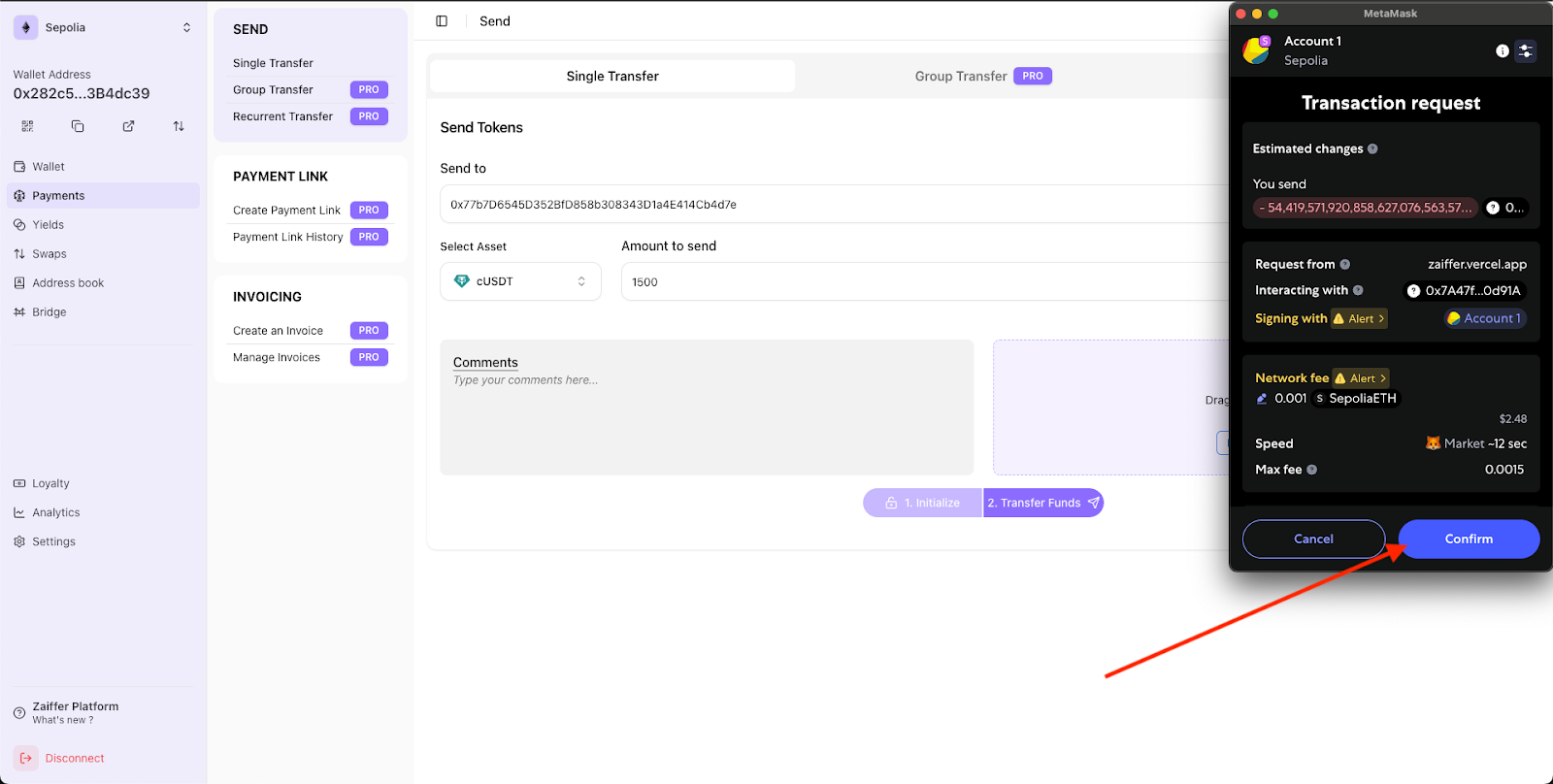Click the sent amount value in red

[1366, 208]
